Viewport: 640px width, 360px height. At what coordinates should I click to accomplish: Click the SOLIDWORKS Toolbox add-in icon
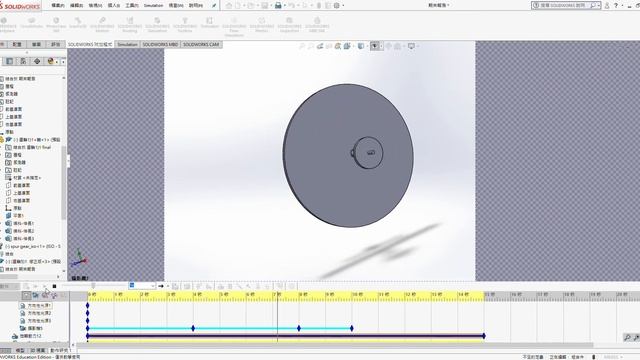tap(184, 25)
